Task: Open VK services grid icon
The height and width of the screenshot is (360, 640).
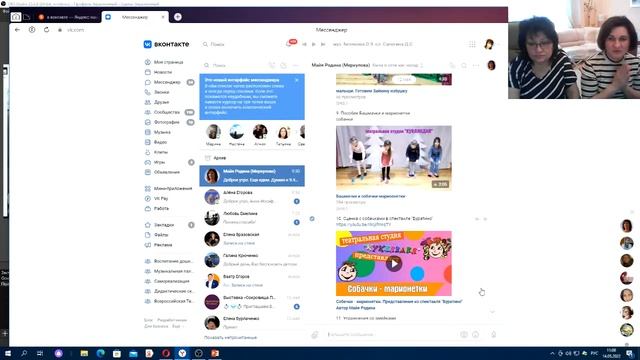Action: [x=472, y=44]
